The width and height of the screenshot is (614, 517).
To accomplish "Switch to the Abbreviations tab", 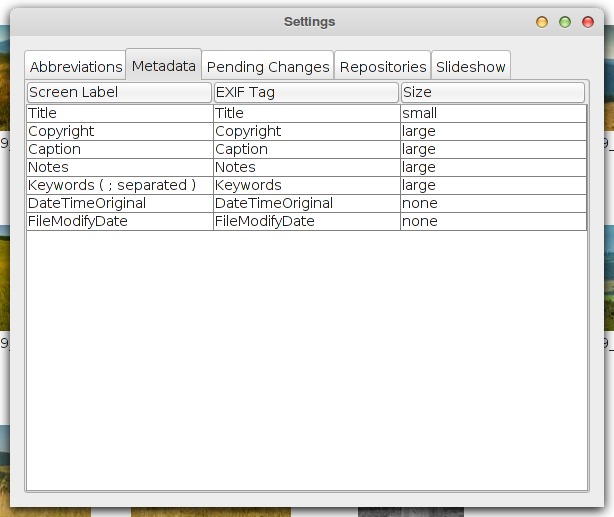I will pos(75,66).
